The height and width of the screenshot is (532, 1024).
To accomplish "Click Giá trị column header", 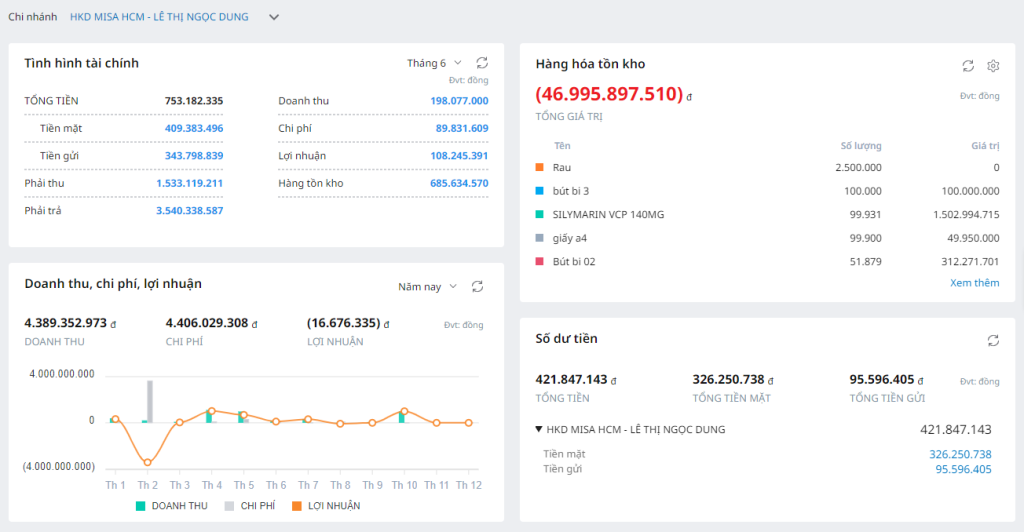I will [985, 146].
